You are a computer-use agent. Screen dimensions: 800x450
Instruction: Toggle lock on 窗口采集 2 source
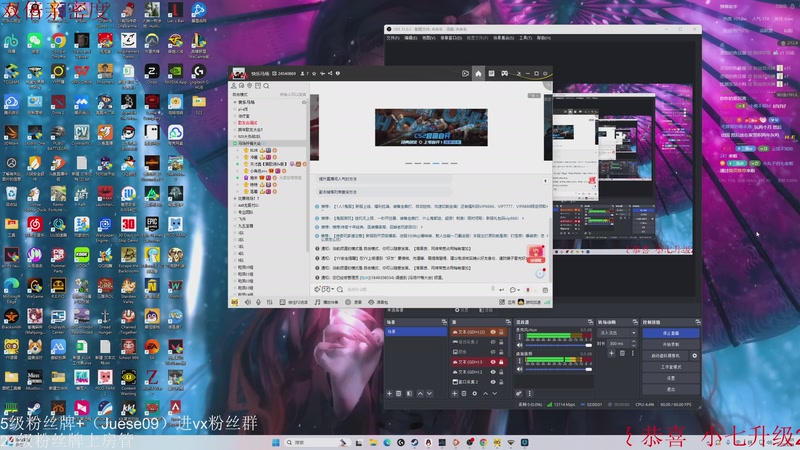pos(501,382)
